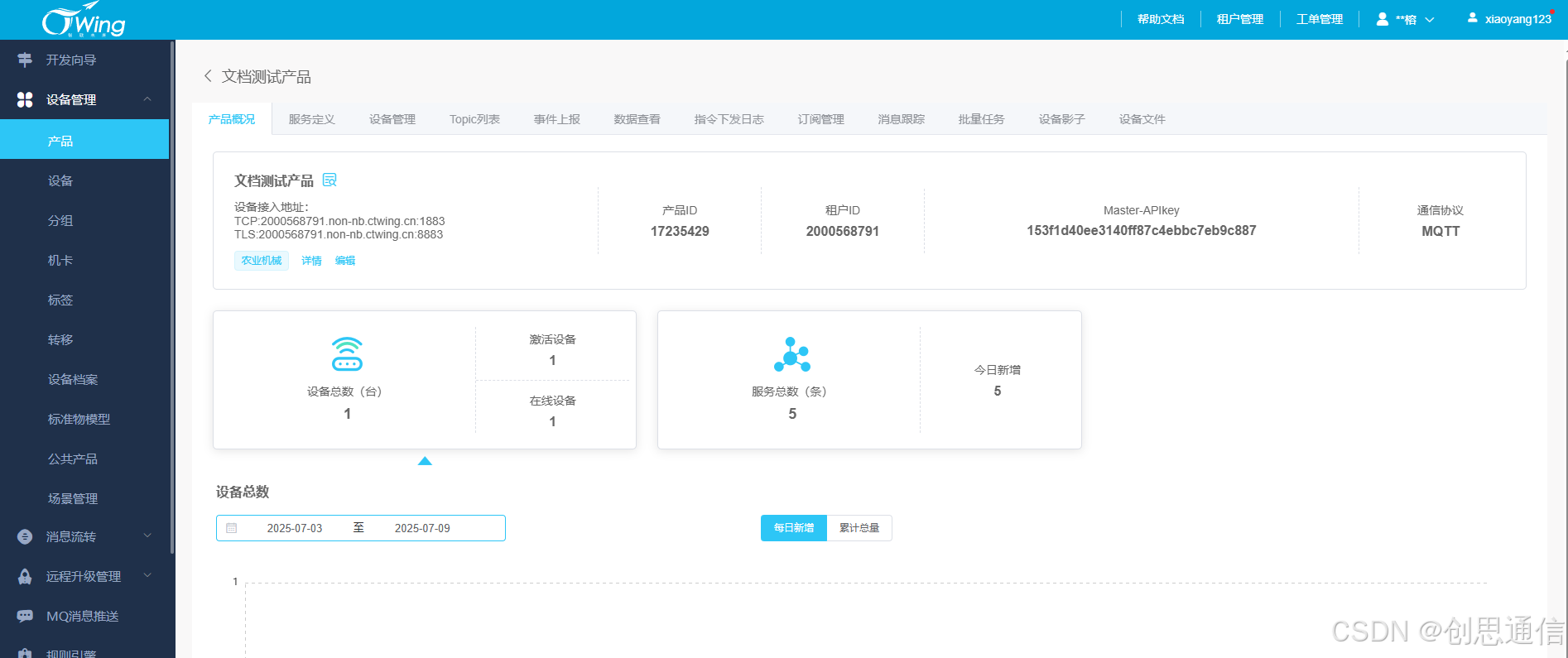1568x658 pixels.
Task: Select the 累计总量 toggle button
Action: click(x=859, y=528)
